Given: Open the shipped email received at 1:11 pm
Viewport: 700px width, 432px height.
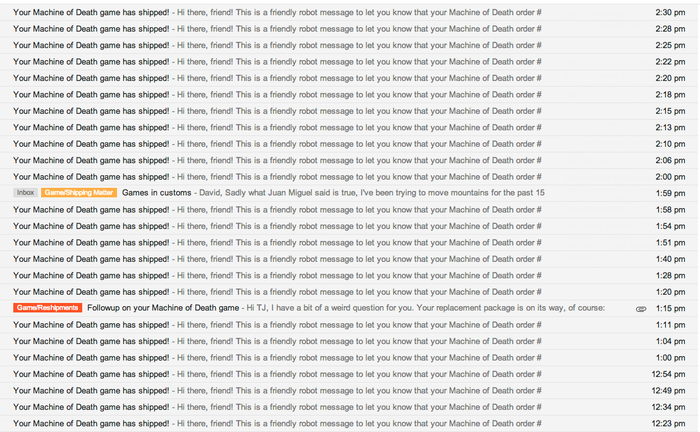Looking at the screenshot, I should 349,325.
